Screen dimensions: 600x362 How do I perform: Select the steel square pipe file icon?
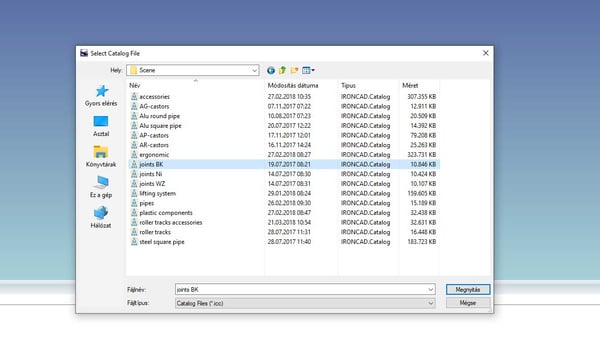pyautogui.click(x=134, y=242)
